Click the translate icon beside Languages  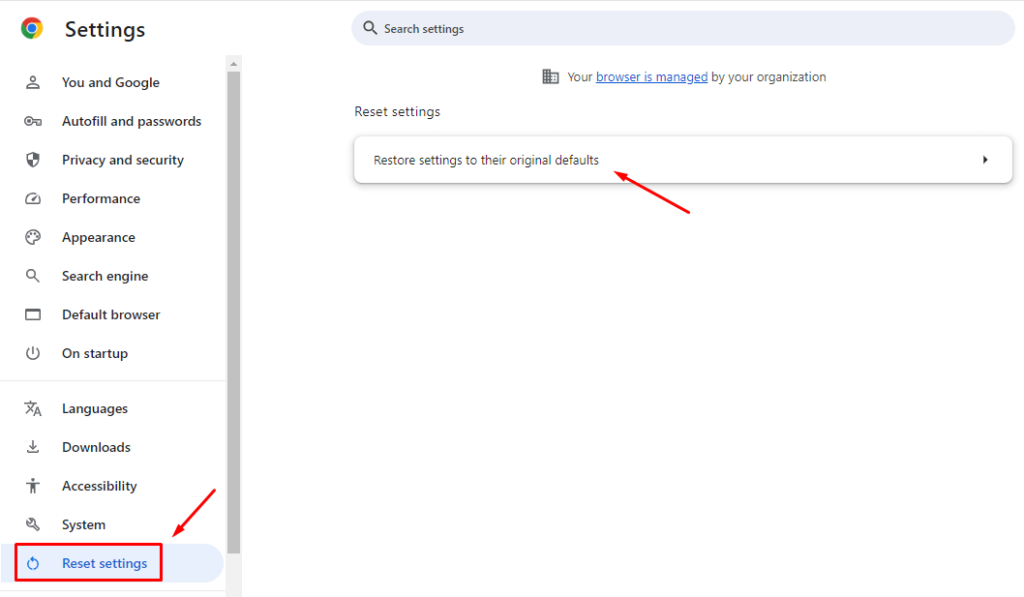click(x=33, y=408)
